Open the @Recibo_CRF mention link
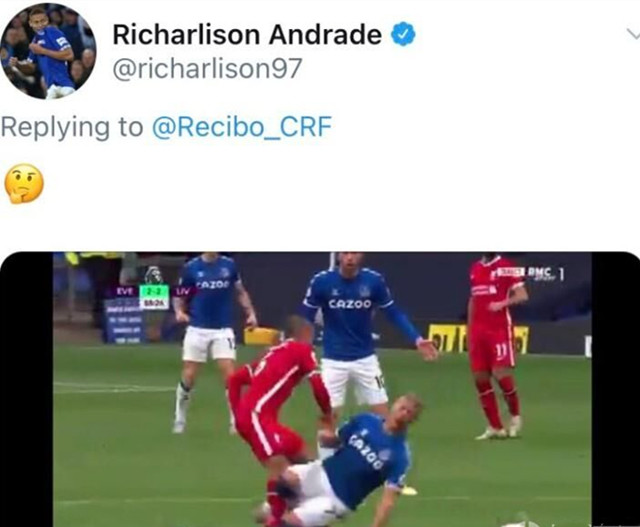Viewport: 640px width, 527px height. pyautogui.click(x=242, y=127)
